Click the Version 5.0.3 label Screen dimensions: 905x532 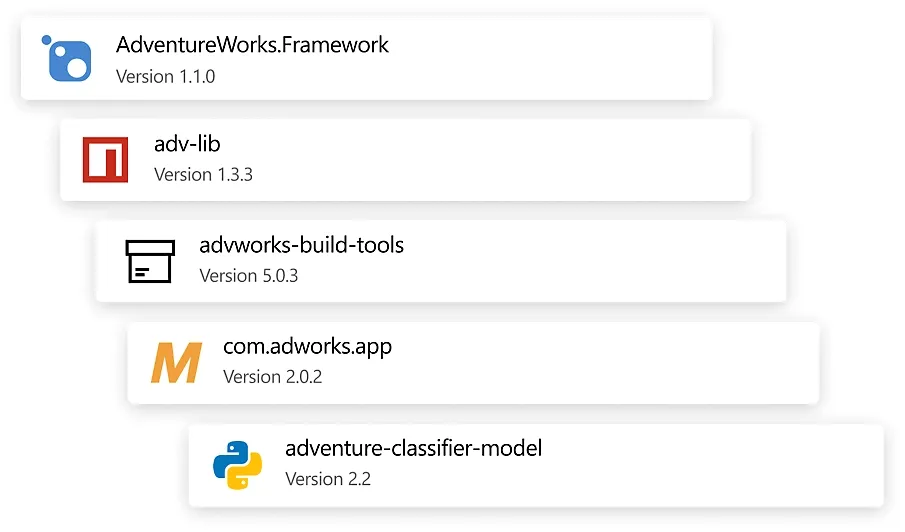pos(248,276)
